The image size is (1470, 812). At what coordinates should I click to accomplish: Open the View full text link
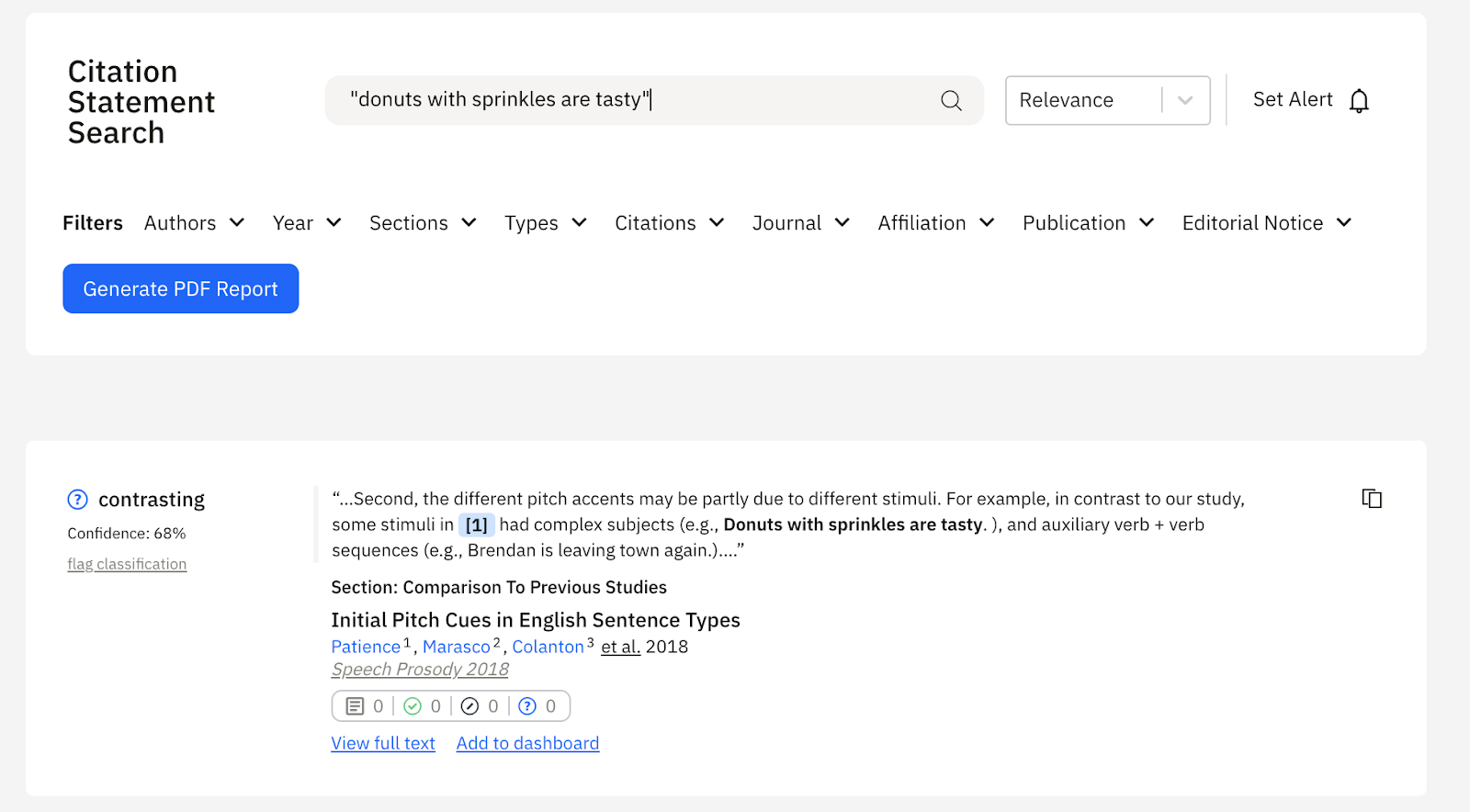[383, 743]
